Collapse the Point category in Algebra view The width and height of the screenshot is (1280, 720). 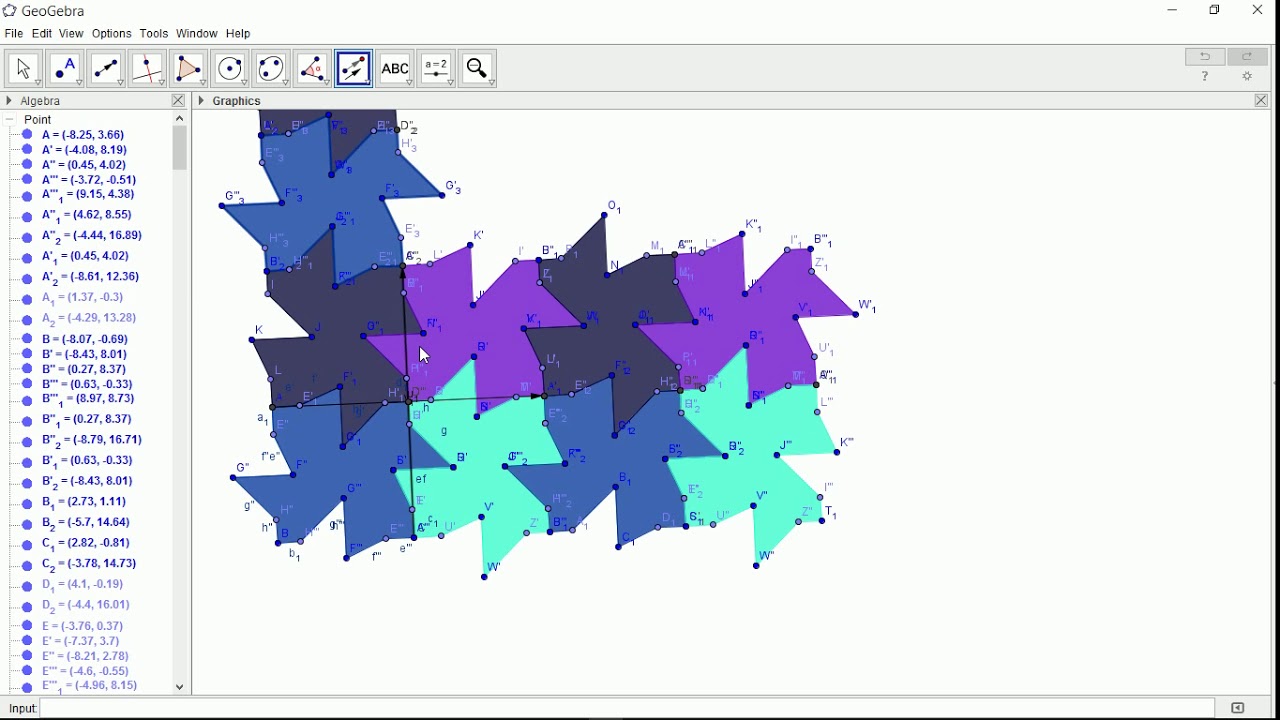pos(10,120)
